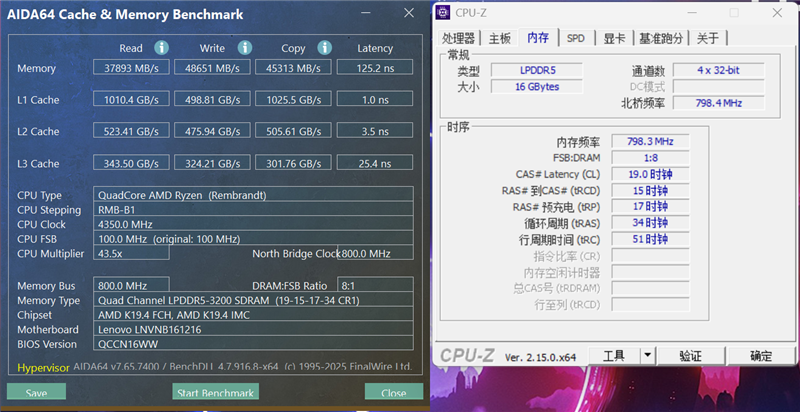
Task: Open the 显卡 tab in CPU-Z
Action: 614,38
